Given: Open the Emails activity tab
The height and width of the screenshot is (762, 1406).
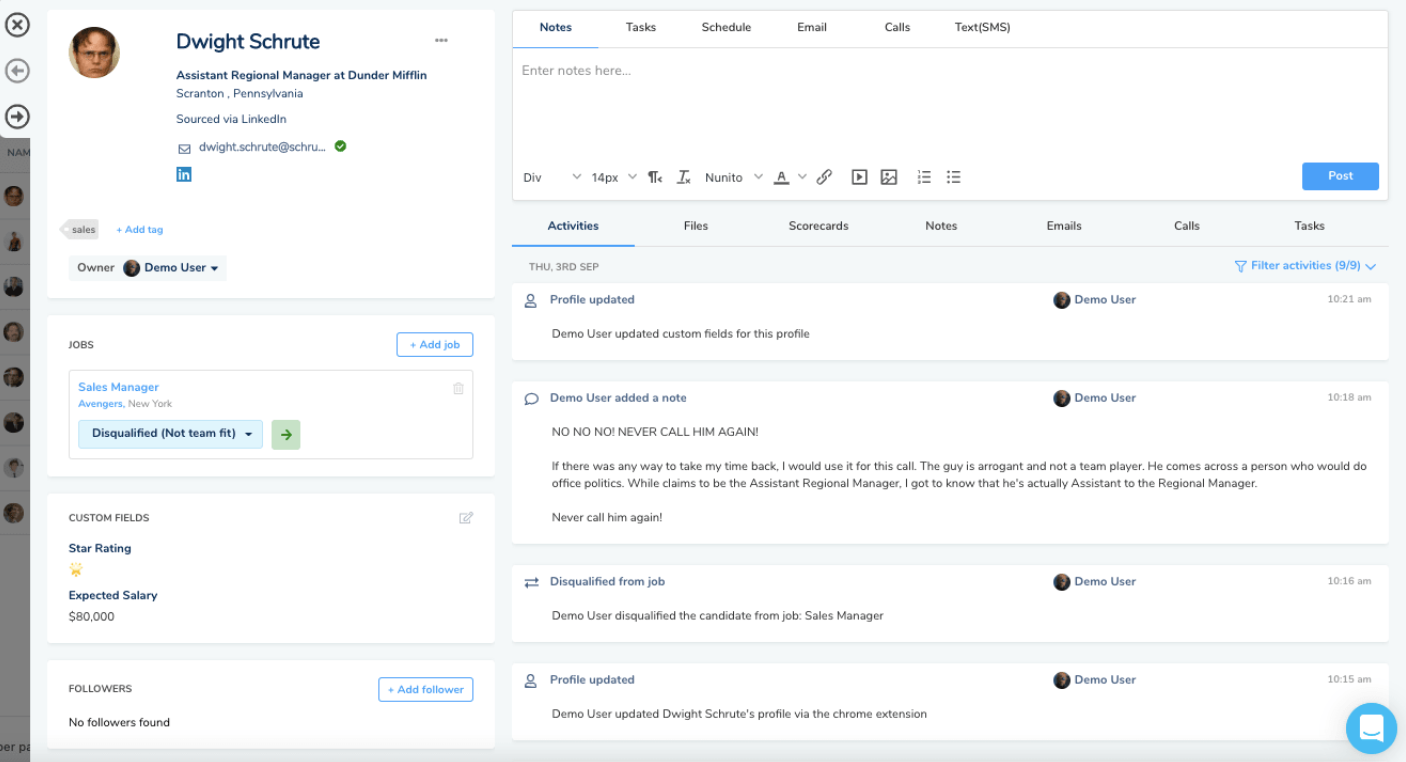Looking at the screenshot, I should tap(1064, 226).
